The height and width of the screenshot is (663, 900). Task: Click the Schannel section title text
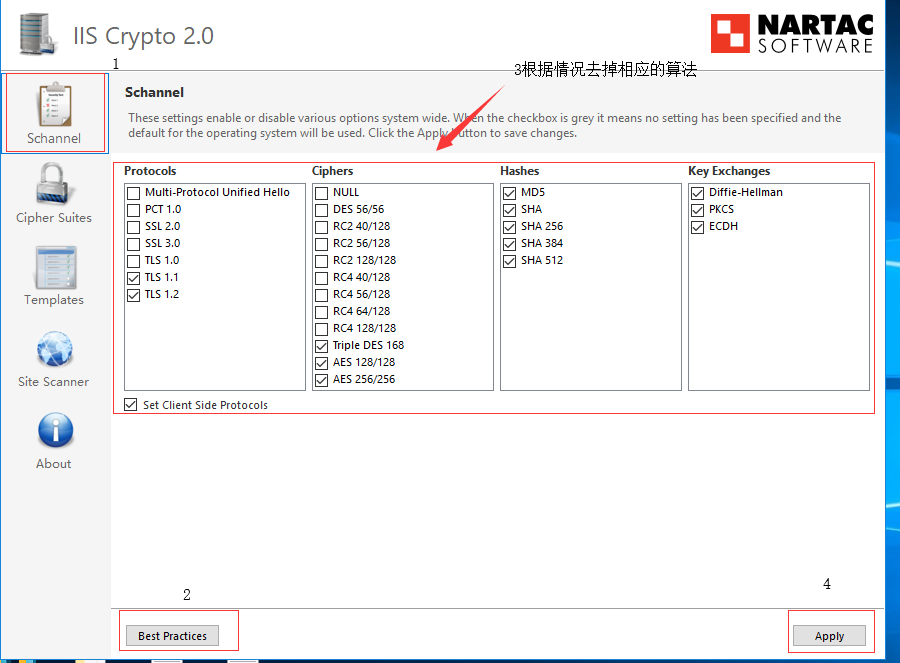[154, 92]
